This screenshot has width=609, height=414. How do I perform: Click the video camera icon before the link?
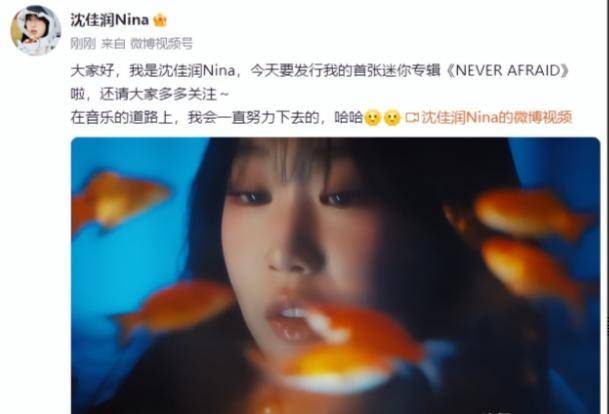tap(412, 118)
